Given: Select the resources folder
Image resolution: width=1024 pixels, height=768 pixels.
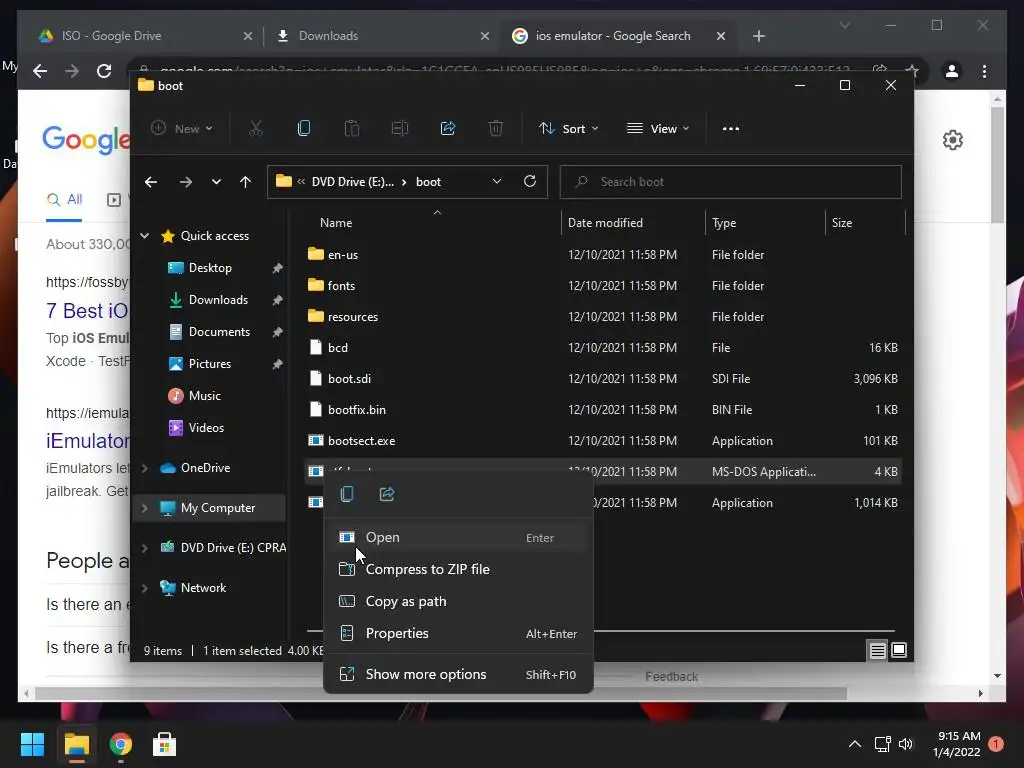Looking at the screenshot, I should [x=353, y=317].
